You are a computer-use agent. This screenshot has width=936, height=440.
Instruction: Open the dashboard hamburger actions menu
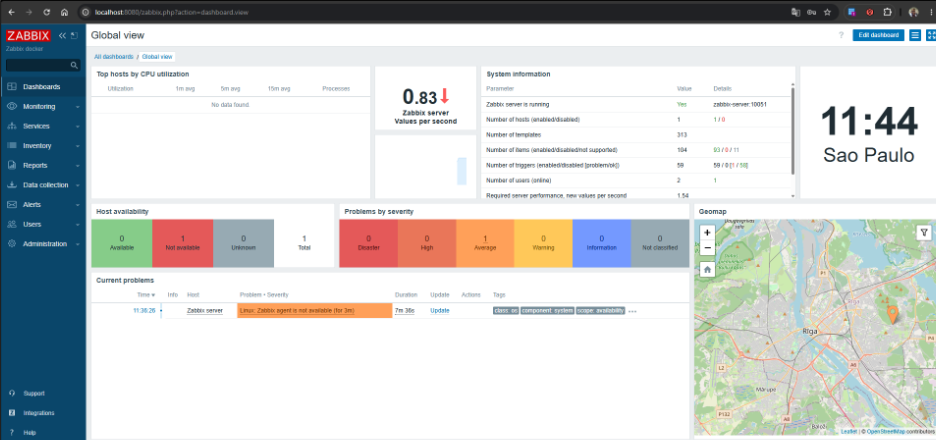pyautogui.click(x=915, y=35)
